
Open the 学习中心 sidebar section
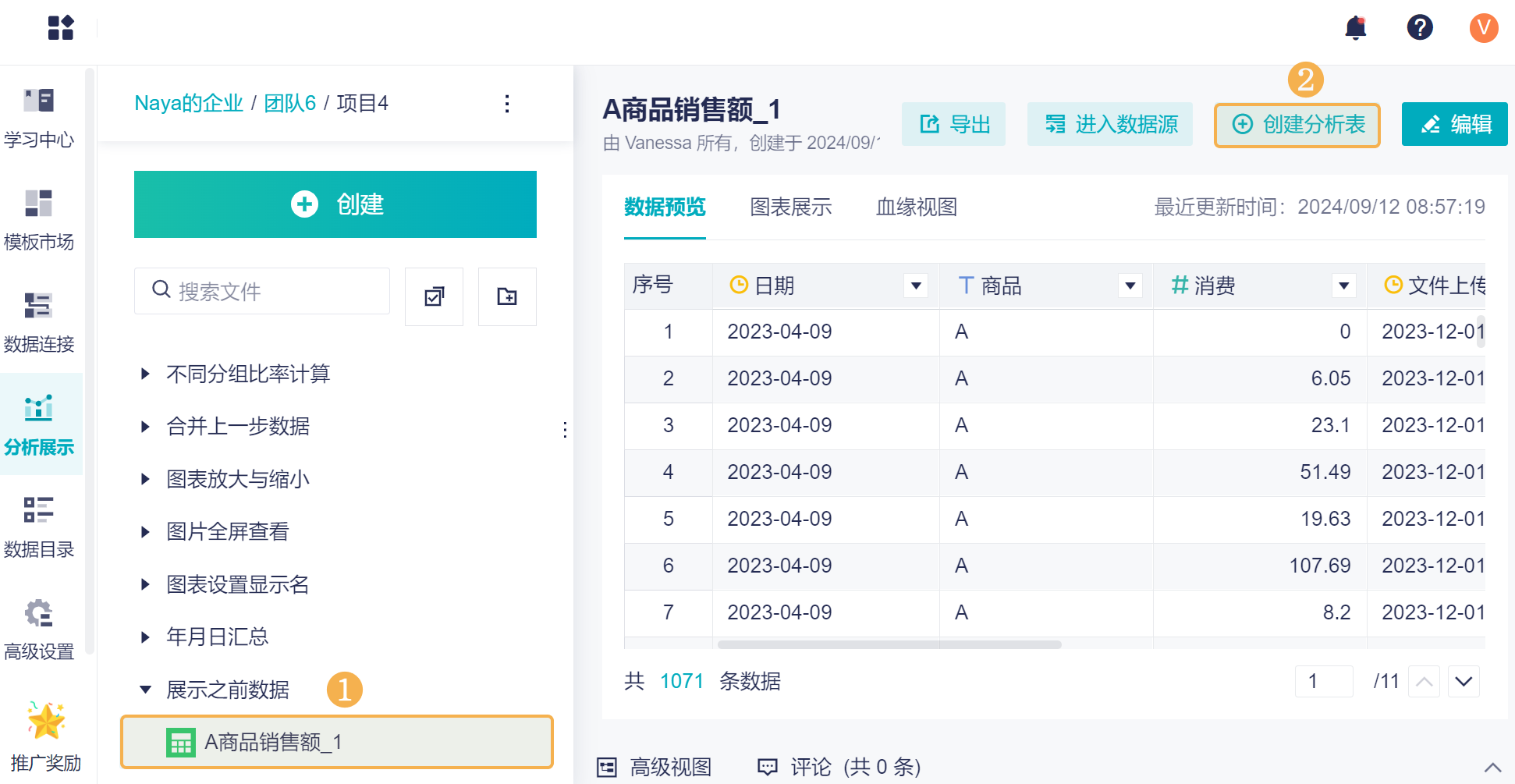pyautogui.click(x=39, y=117)
